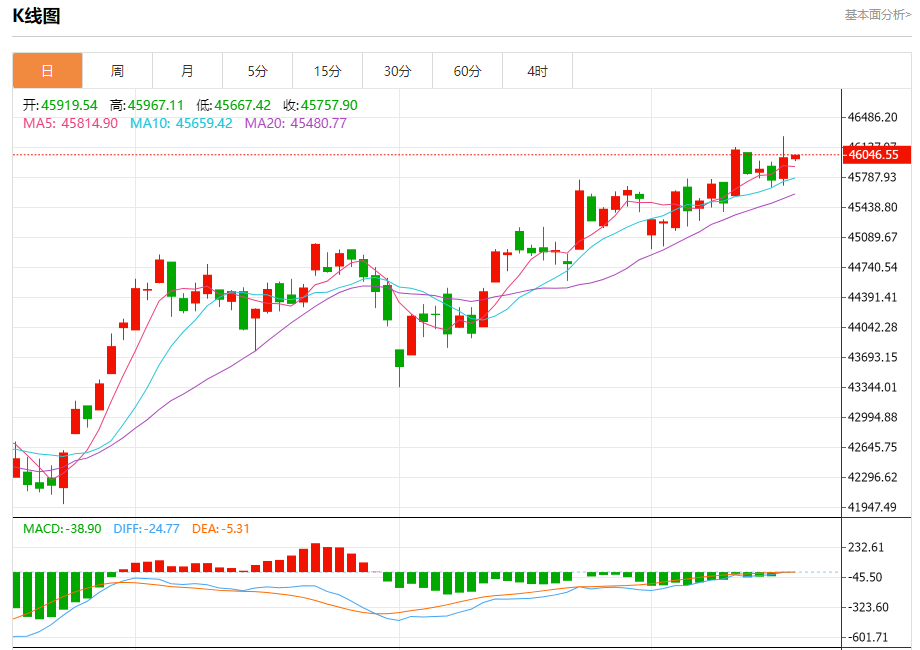Click the high price 45967.11
The height and width of the screenshot is (650, 920).
click(x=155, y=105)
